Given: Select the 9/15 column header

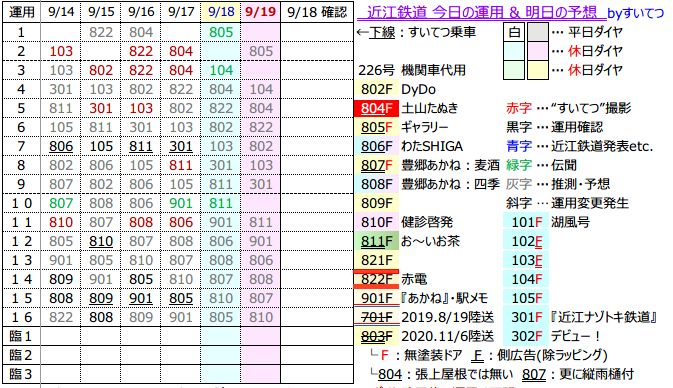Looking at the screenshot, I should (101, 12).
